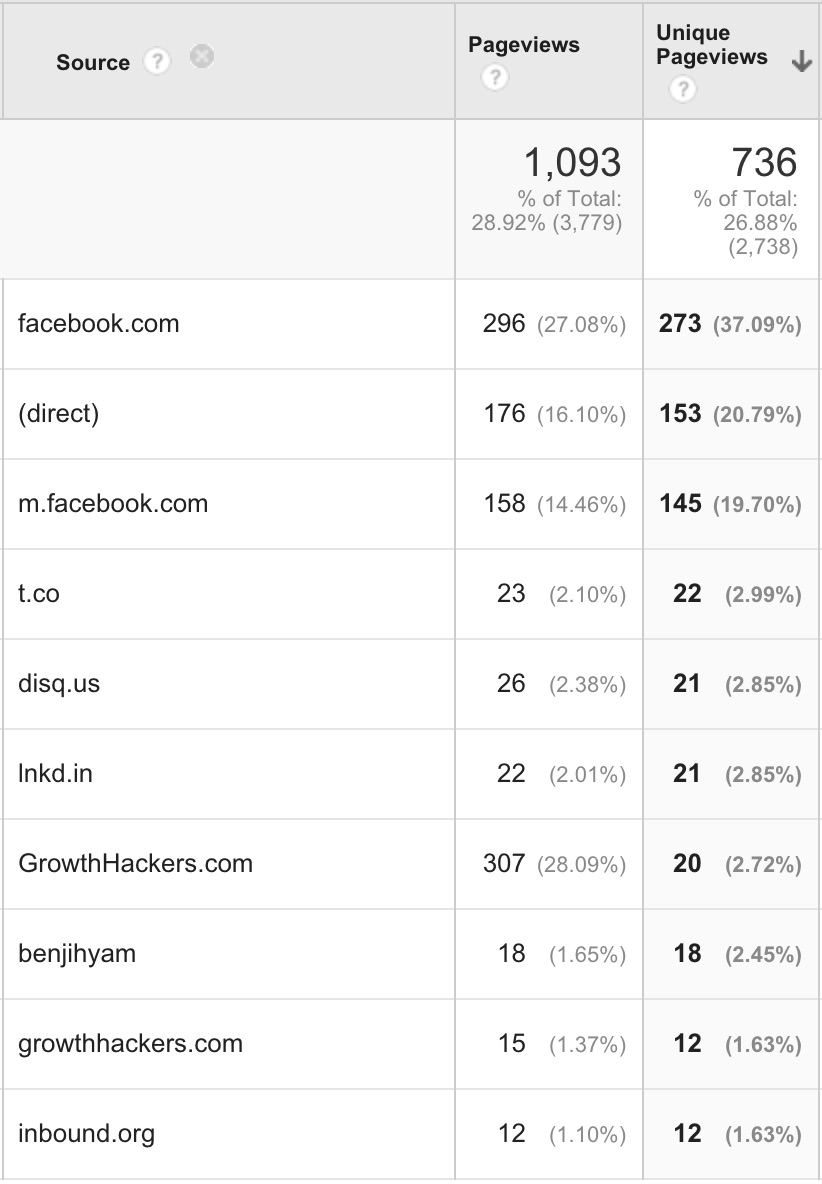Select the m.facebook.com source
The height and width of the screenshot is (1184, 822).
tap(113, 504)
